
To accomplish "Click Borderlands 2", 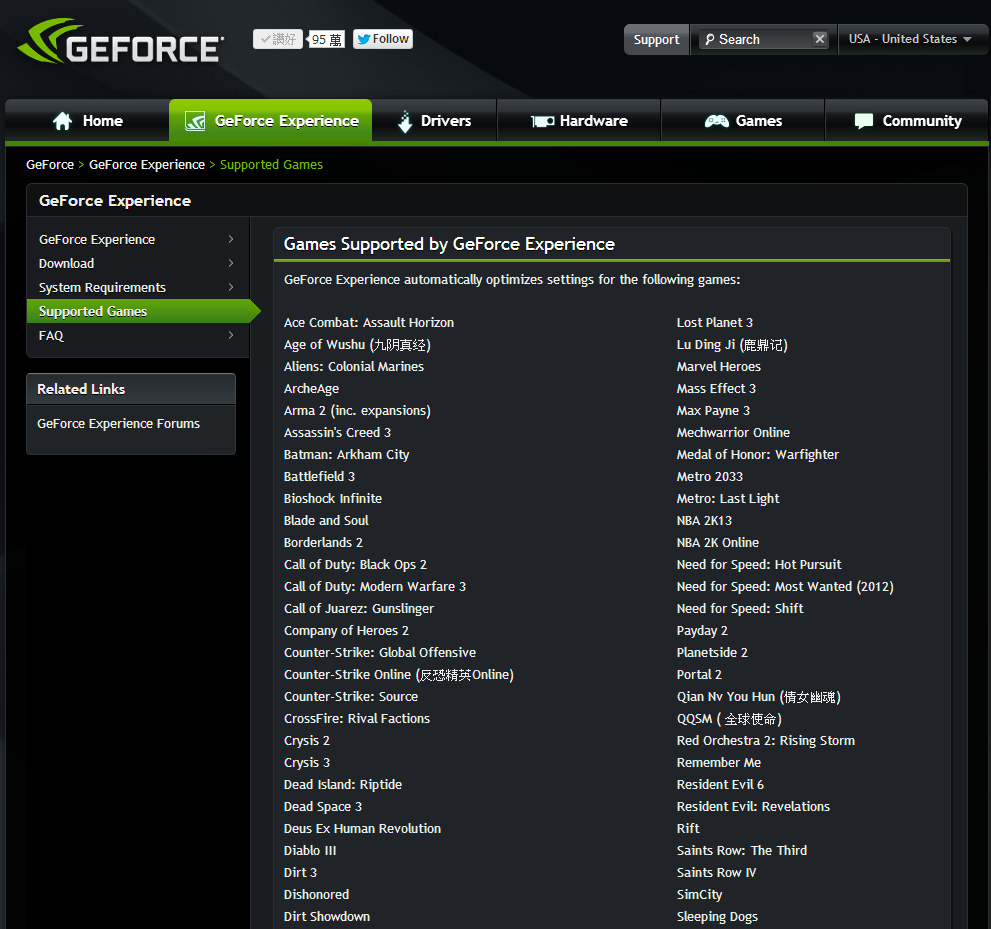I will point(323,542).
